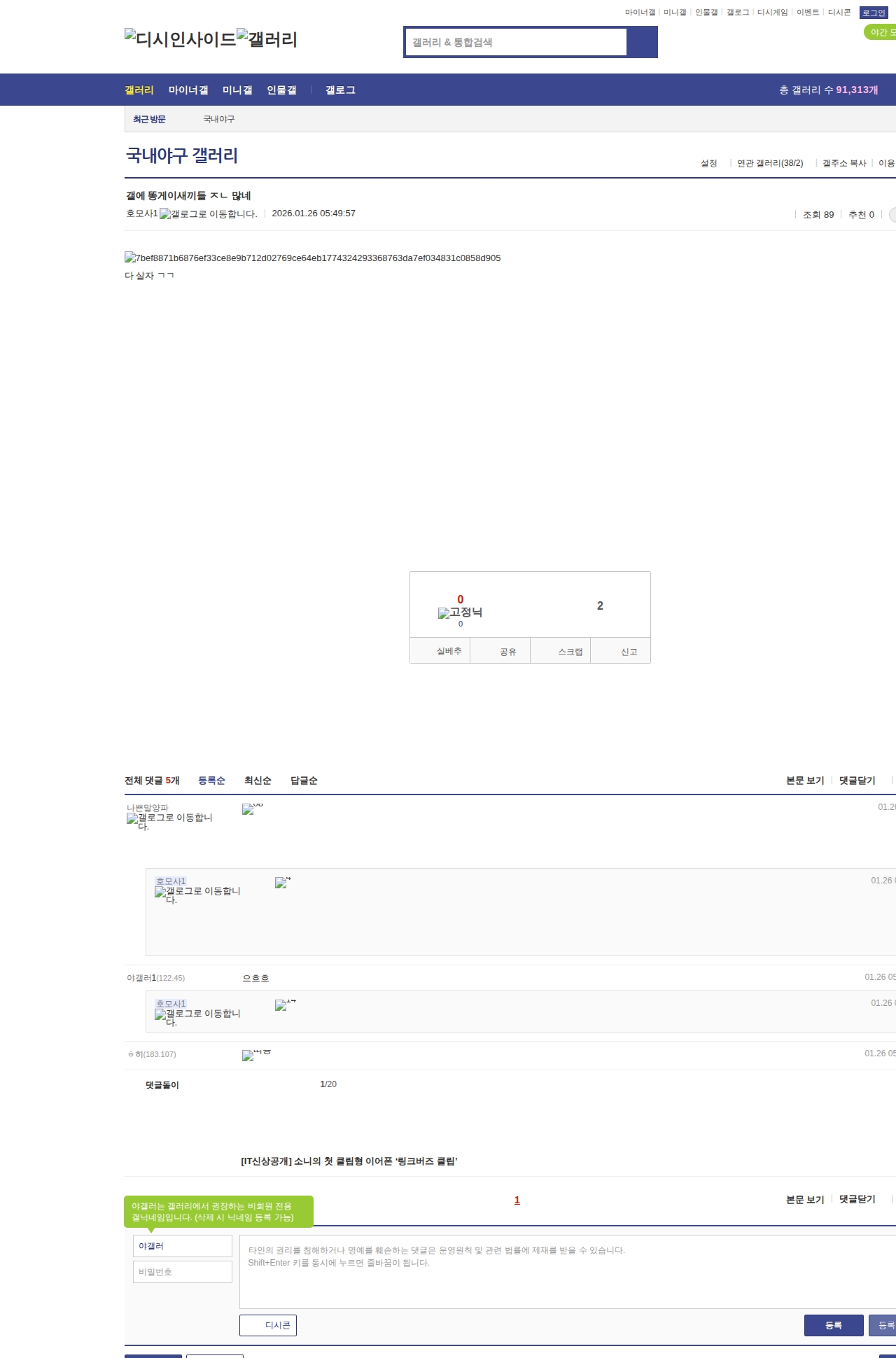Open 마이너갤 link in top utility bar
Screen dimensions: 896x1358
pos(640,13)
